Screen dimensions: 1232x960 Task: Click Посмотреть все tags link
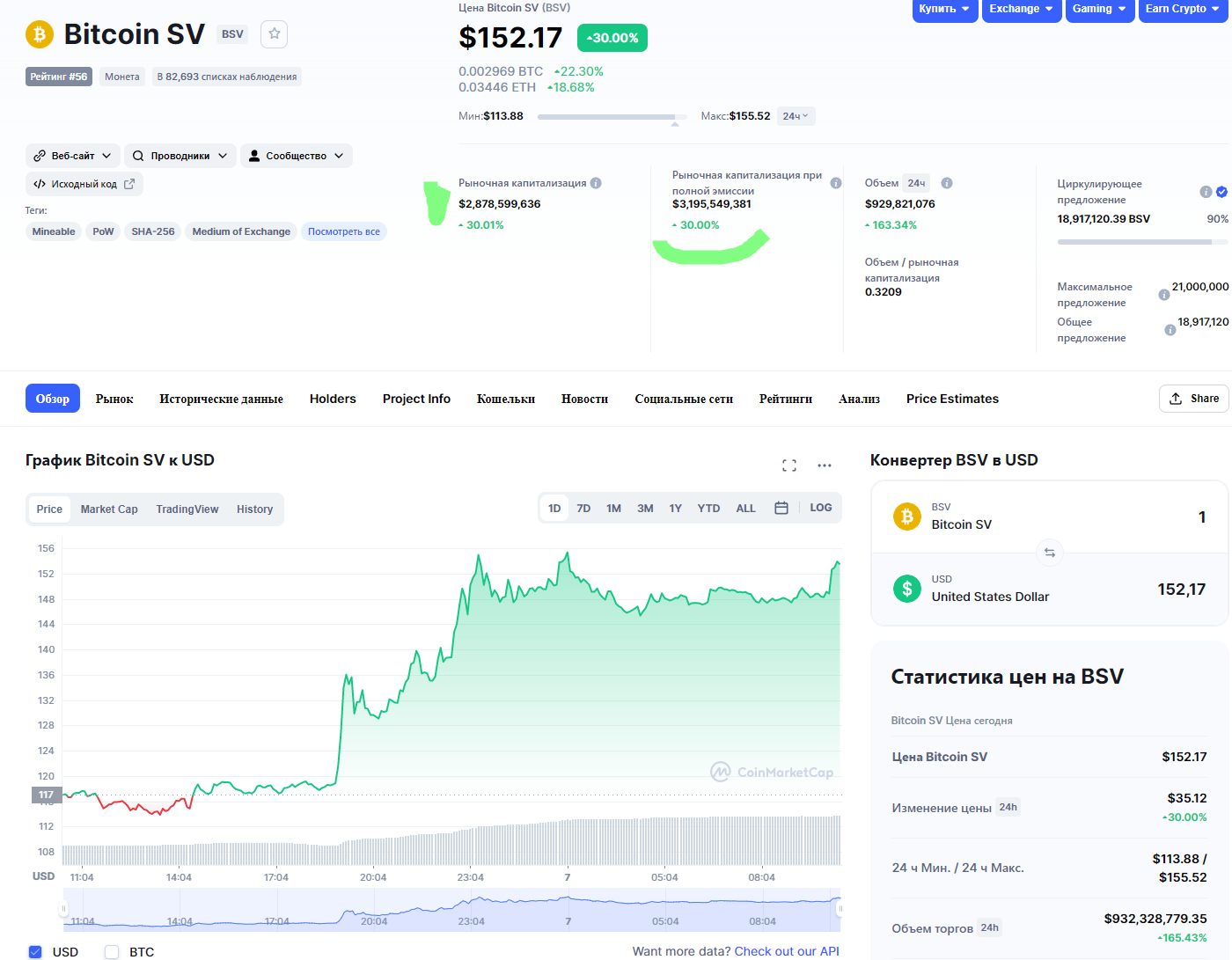point(344,231)
